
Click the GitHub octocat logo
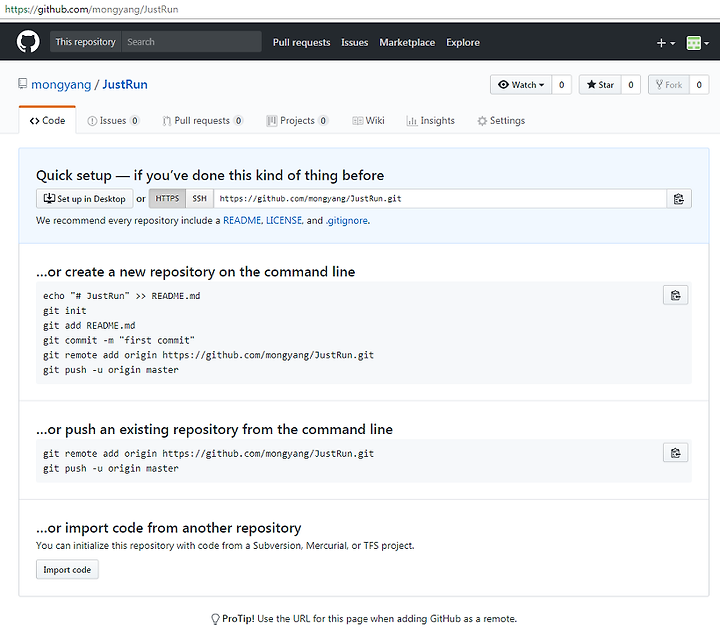pos(28,42)
